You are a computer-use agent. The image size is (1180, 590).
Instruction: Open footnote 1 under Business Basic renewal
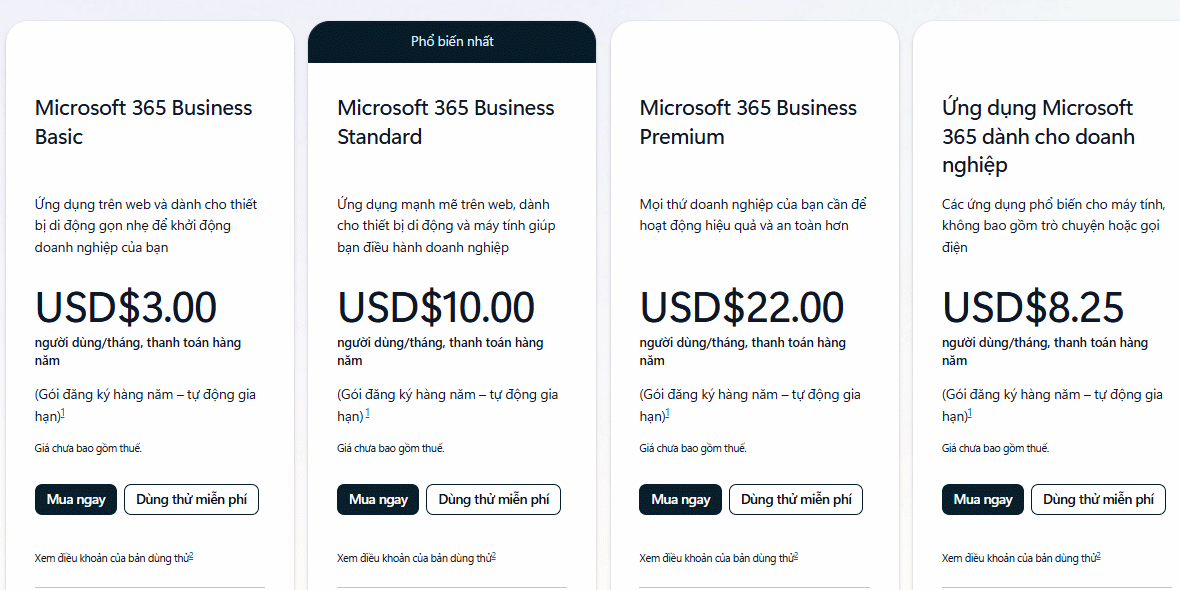pyautogui.click(x=63, y=413)
